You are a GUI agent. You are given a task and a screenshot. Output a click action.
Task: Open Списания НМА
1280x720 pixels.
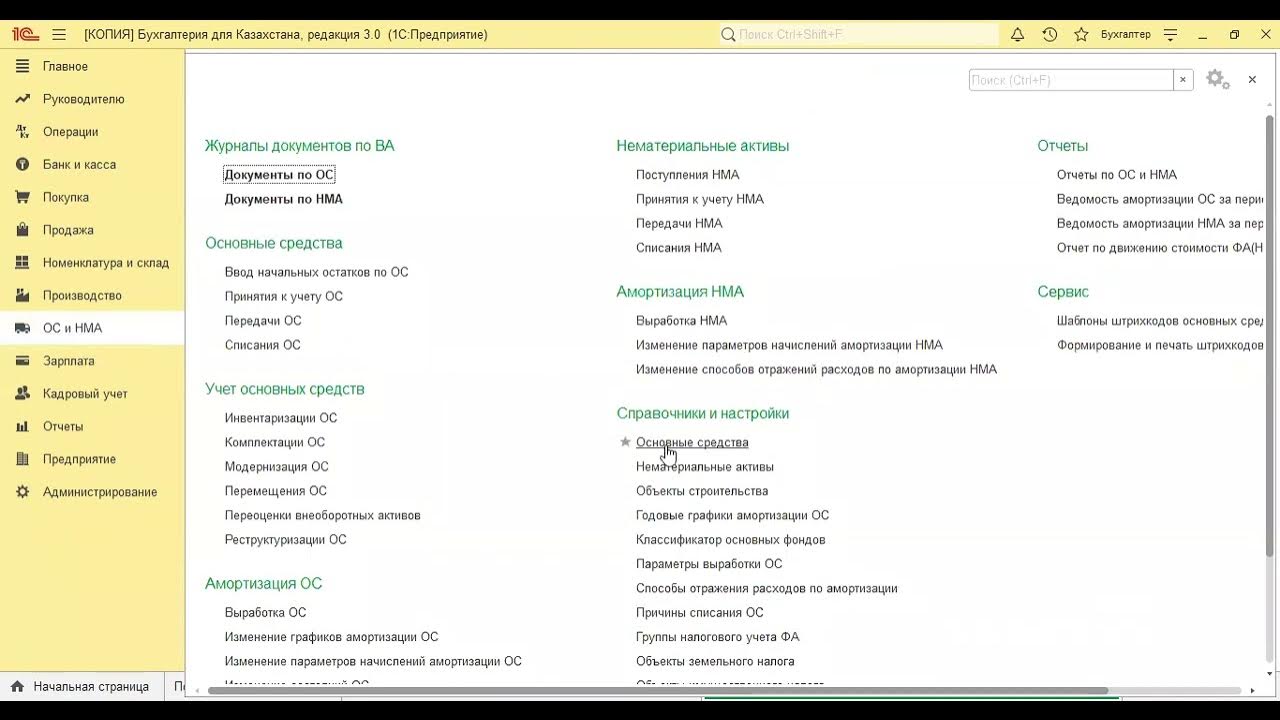(x=678, y=248)
